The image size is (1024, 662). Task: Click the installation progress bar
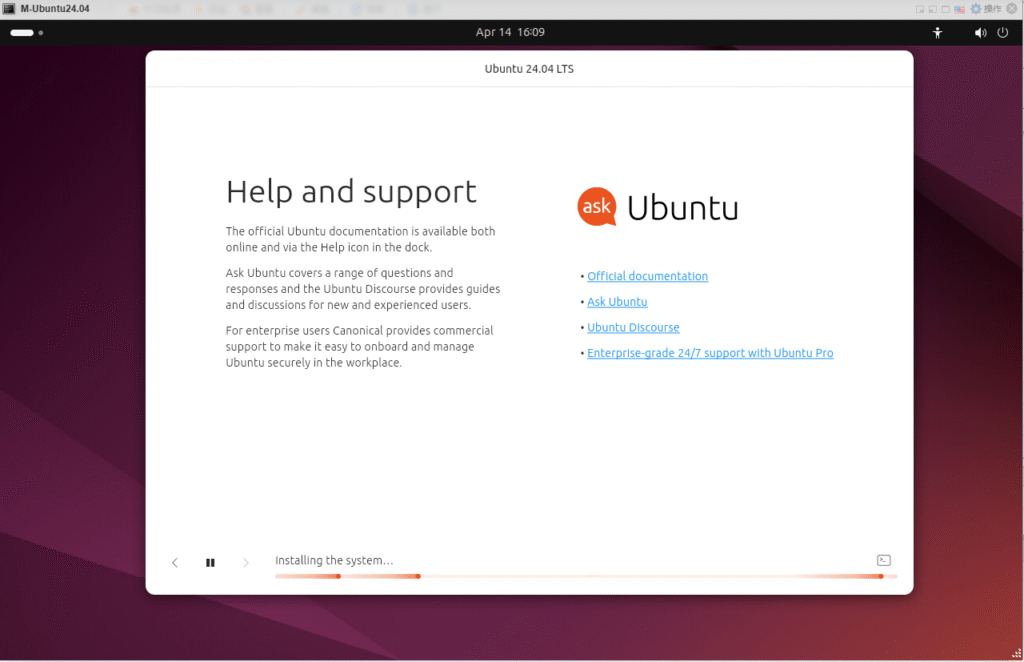tap(586, 576)
